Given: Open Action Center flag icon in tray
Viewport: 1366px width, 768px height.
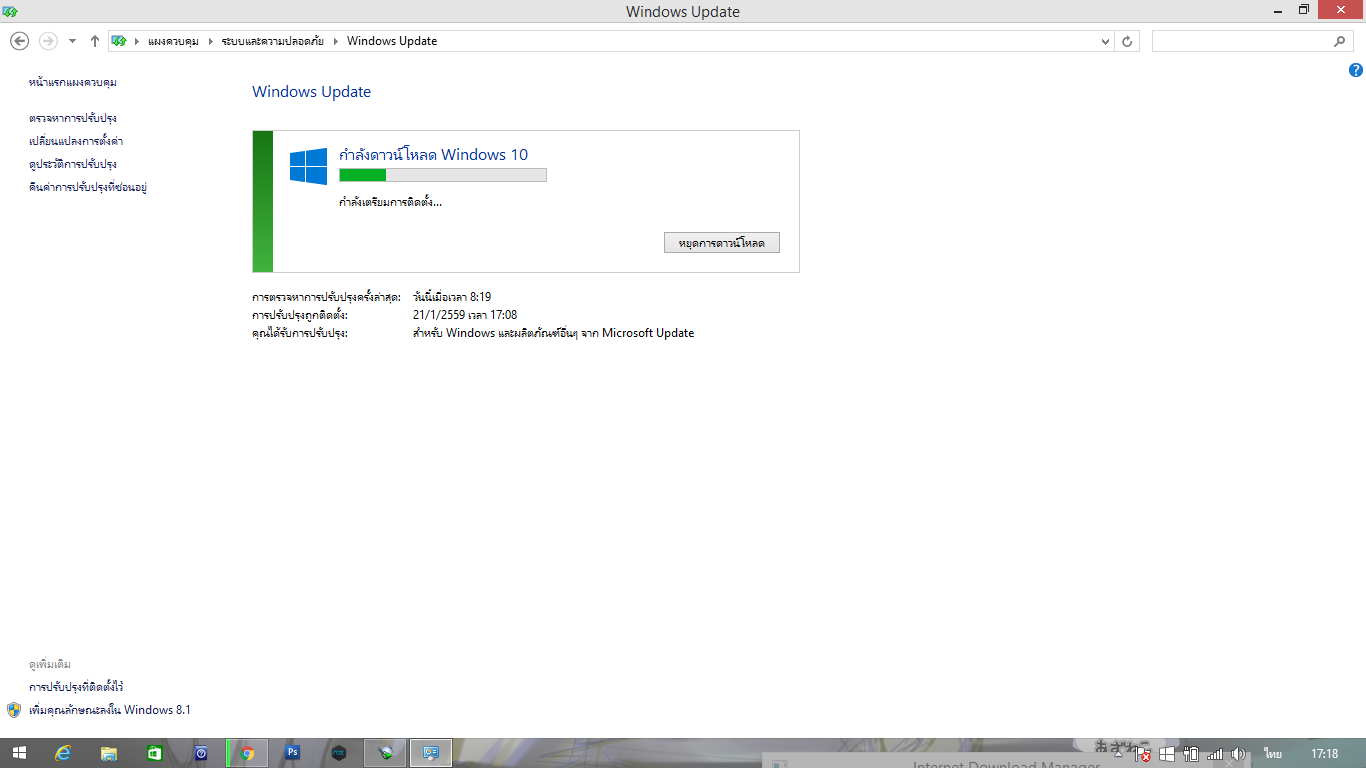Looking at the screenshot, I should 1144,754.
